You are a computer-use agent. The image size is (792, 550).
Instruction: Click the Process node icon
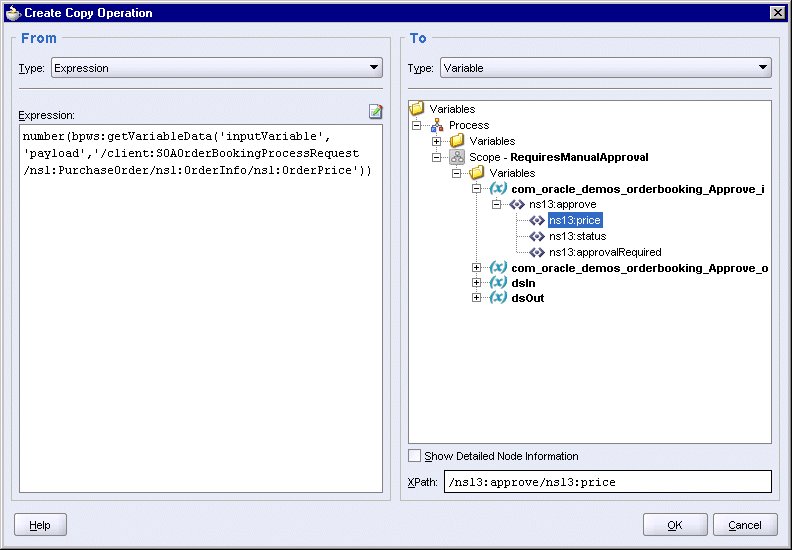pos(437,125)
